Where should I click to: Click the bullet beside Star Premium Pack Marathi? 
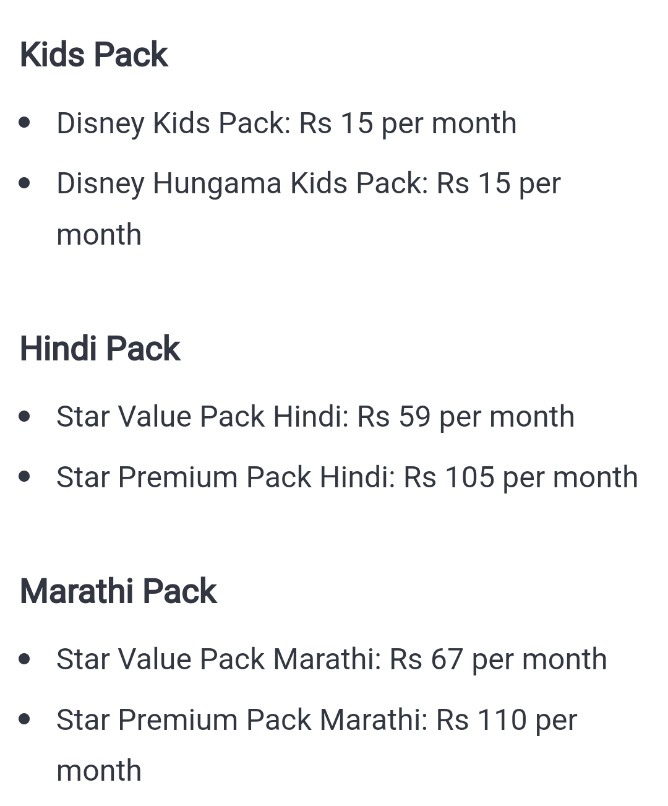(x=25, y=720)
